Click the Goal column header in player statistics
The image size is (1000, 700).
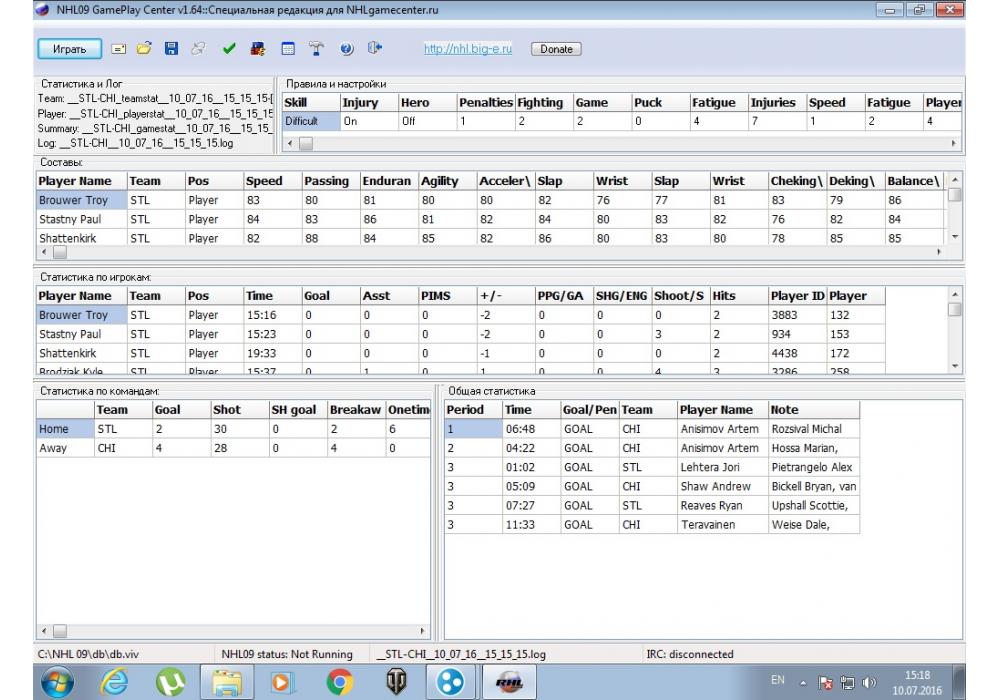317,296
